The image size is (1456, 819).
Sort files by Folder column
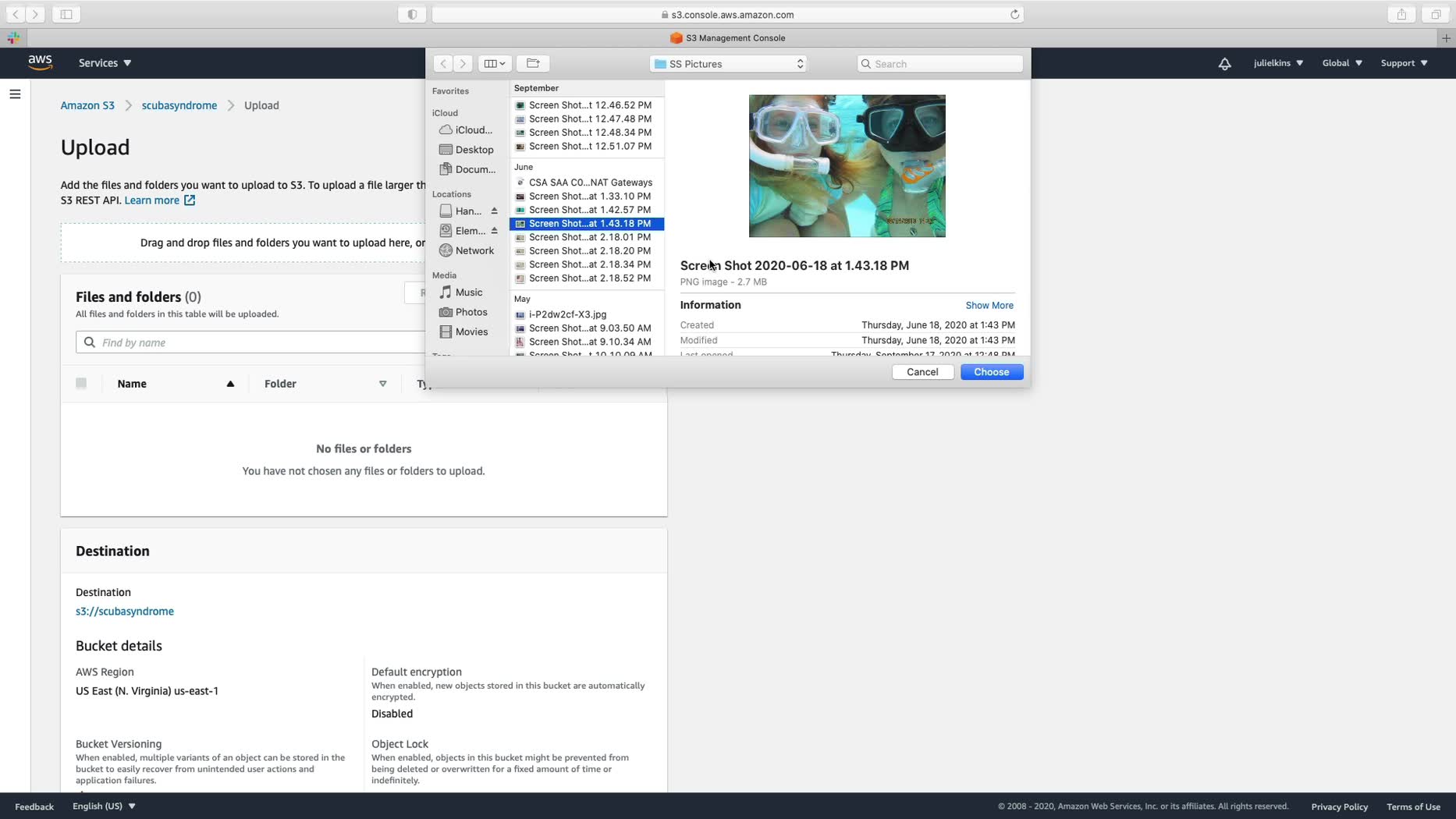(325, 384)
